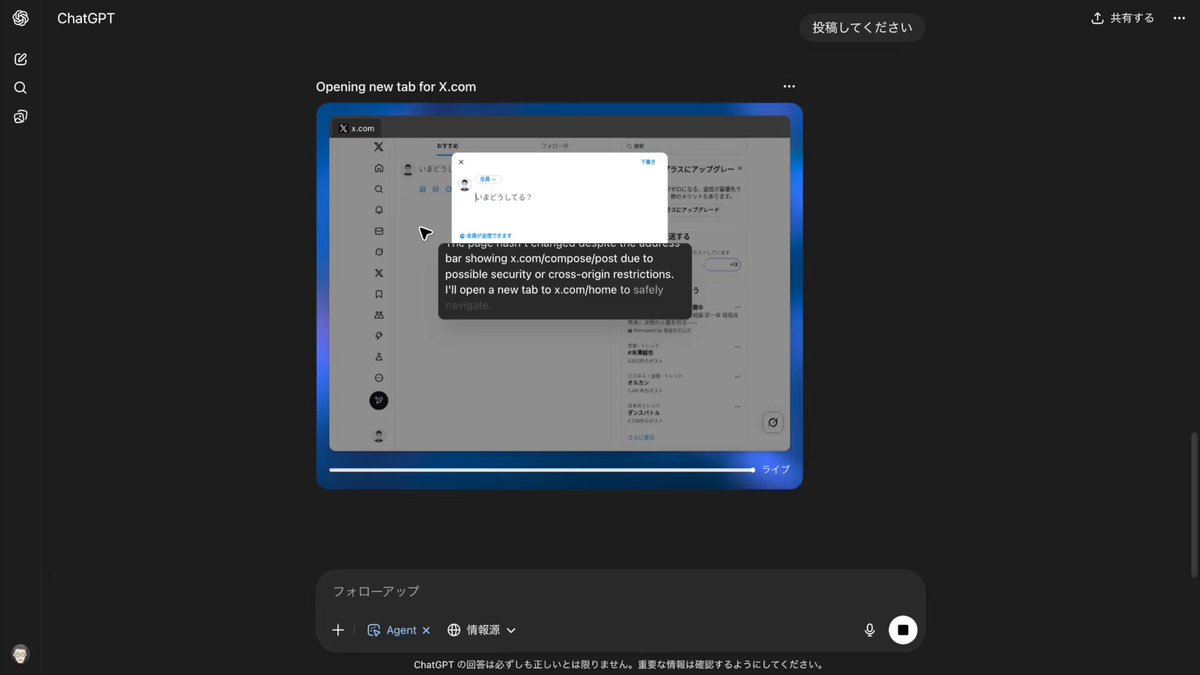Open the three-dot menu above the live view
The image size is (1200, 675).
coord(789,87)
